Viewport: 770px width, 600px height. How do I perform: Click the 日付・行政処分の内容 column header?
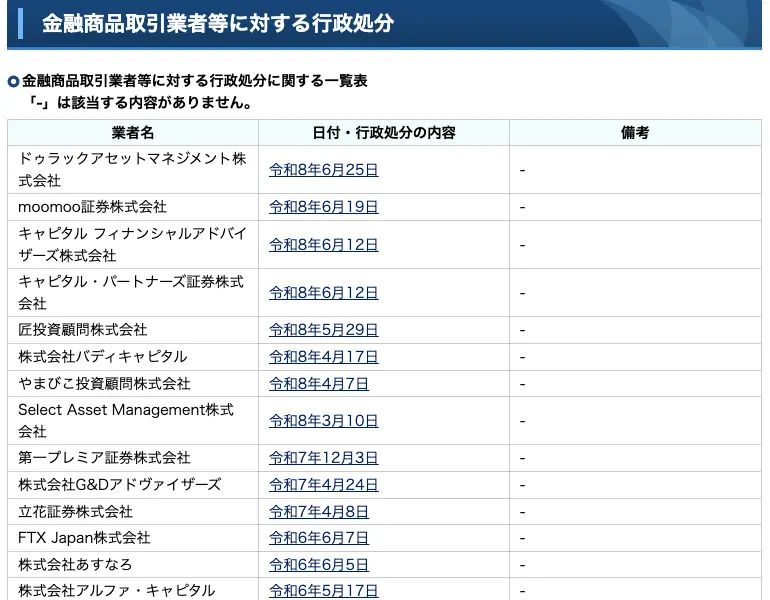click(x=384, y=133)
